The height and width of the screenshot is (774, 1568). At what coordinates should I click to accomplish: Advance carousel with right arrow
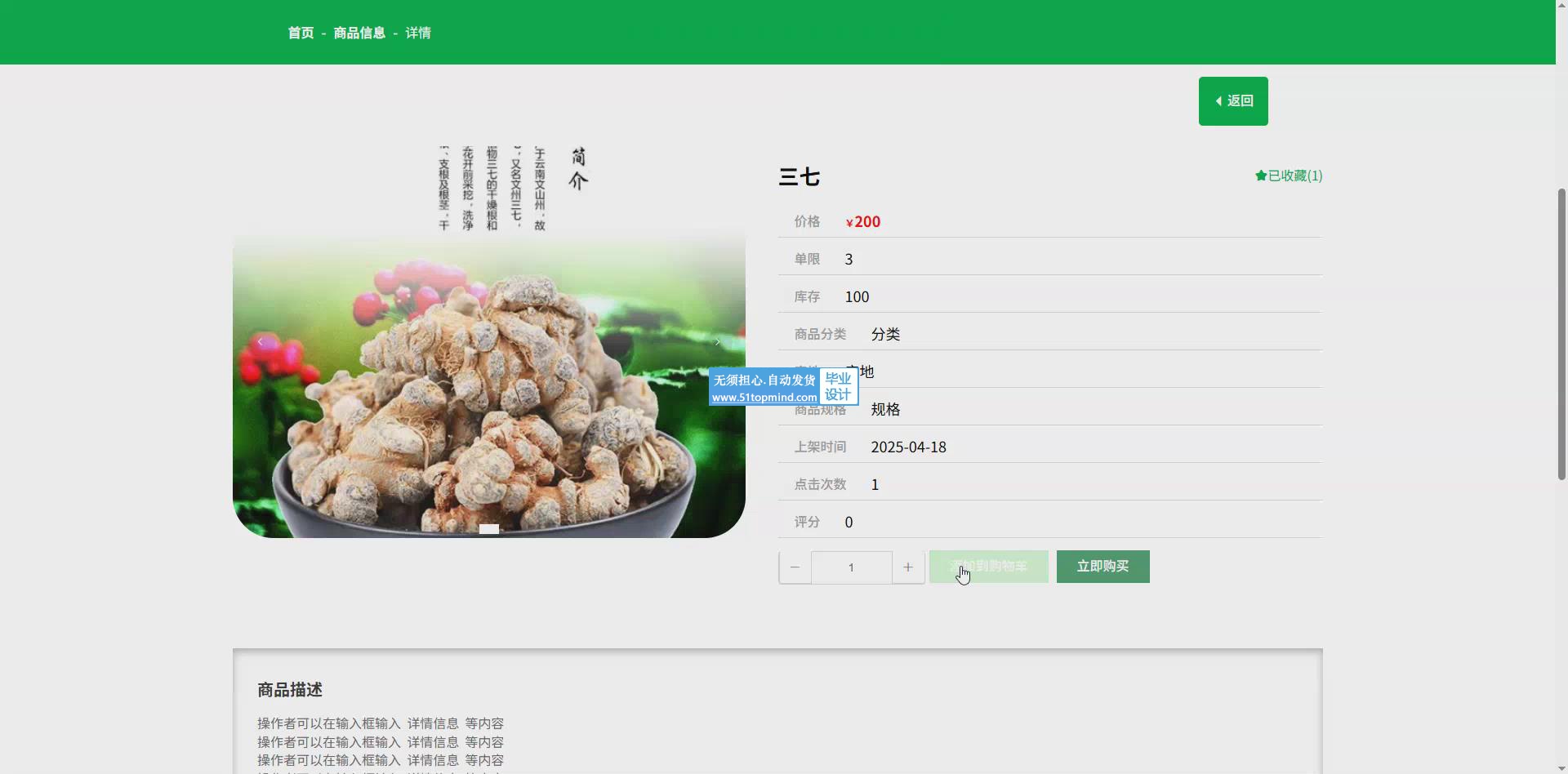coord(717,342)
